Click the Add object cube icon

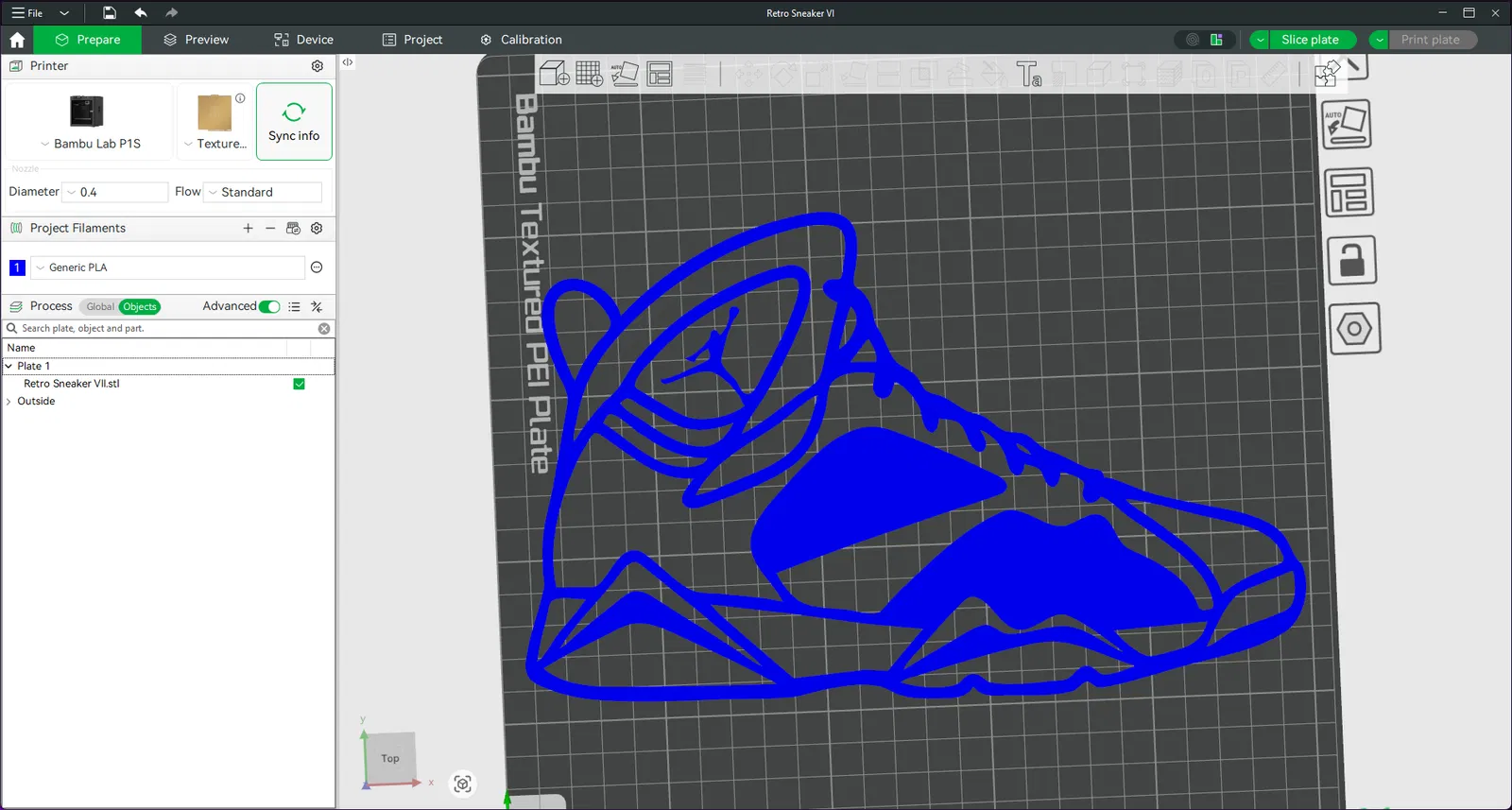pyautogui.click(x=555, y=74)
